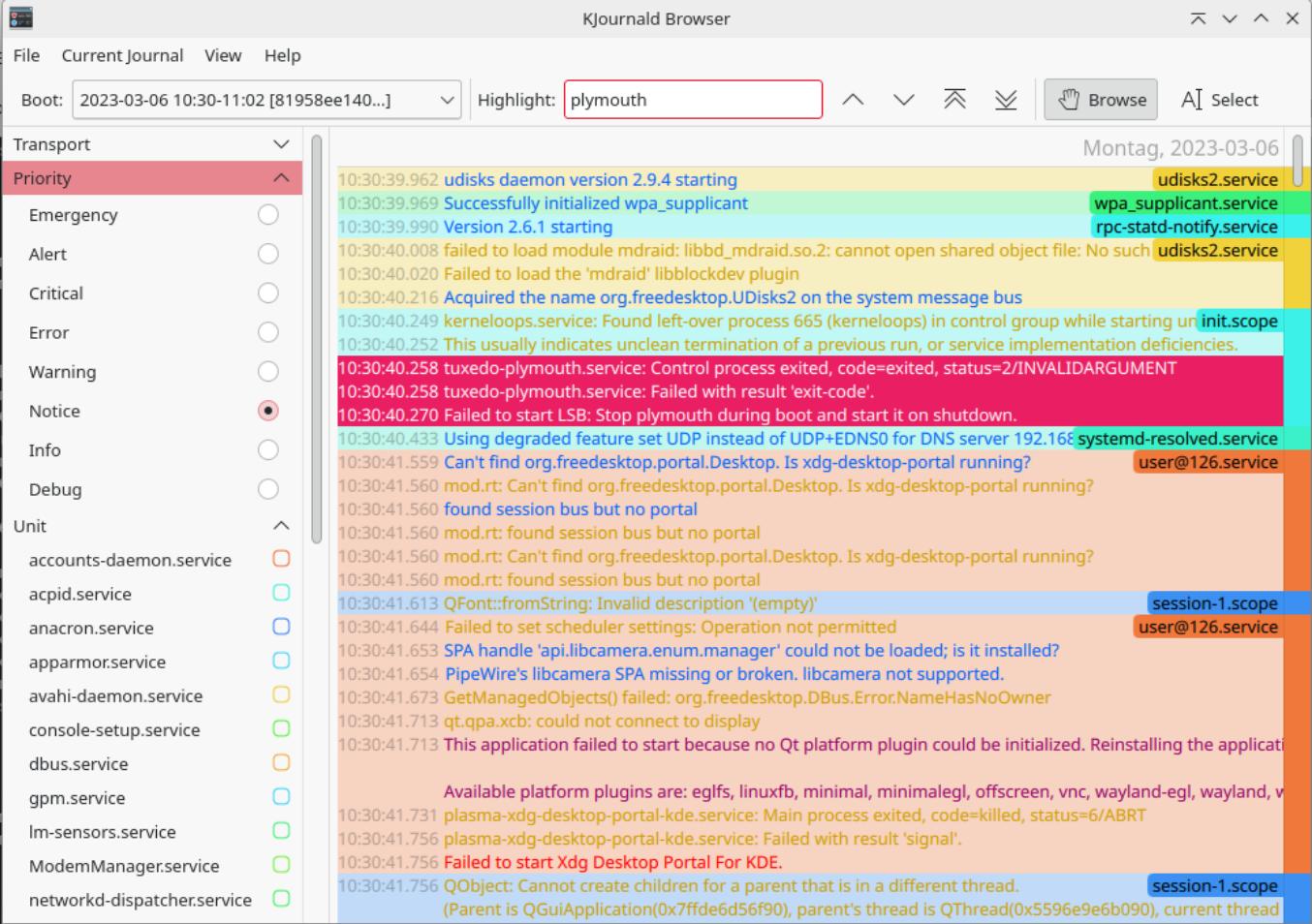Open the Help menu
1312x924 pixels.
click(x=283, y=55)
